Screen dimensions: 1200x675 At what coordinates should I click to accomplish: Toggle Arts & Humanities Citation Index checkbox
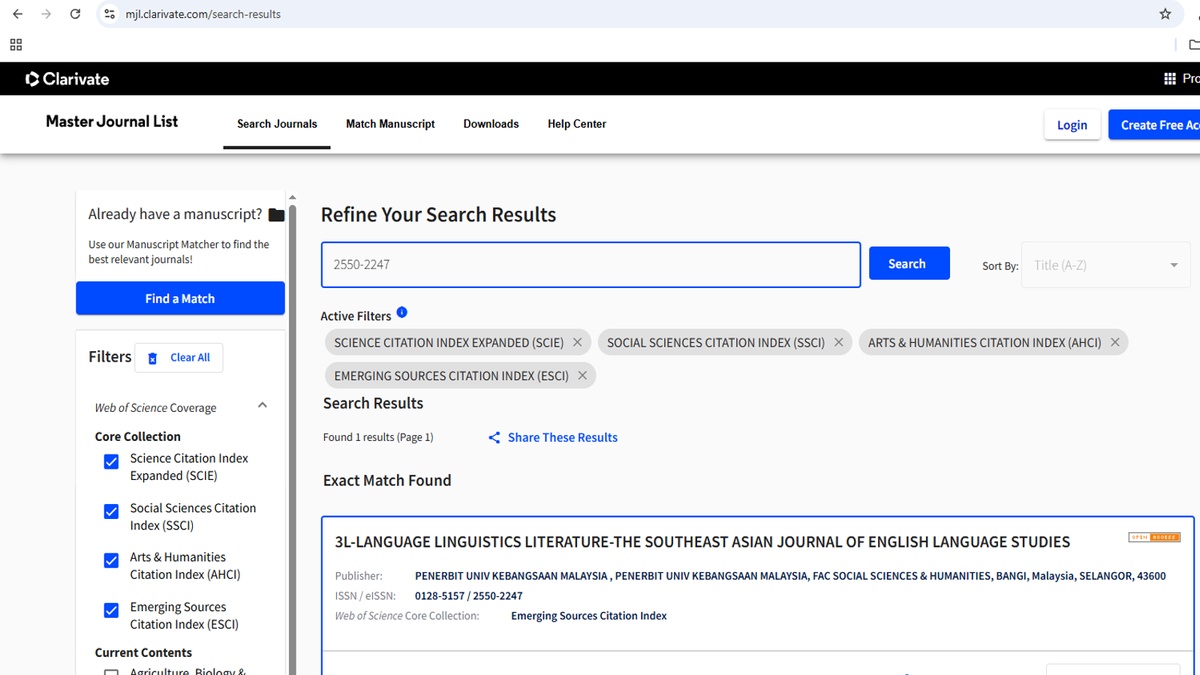point(111,561)
